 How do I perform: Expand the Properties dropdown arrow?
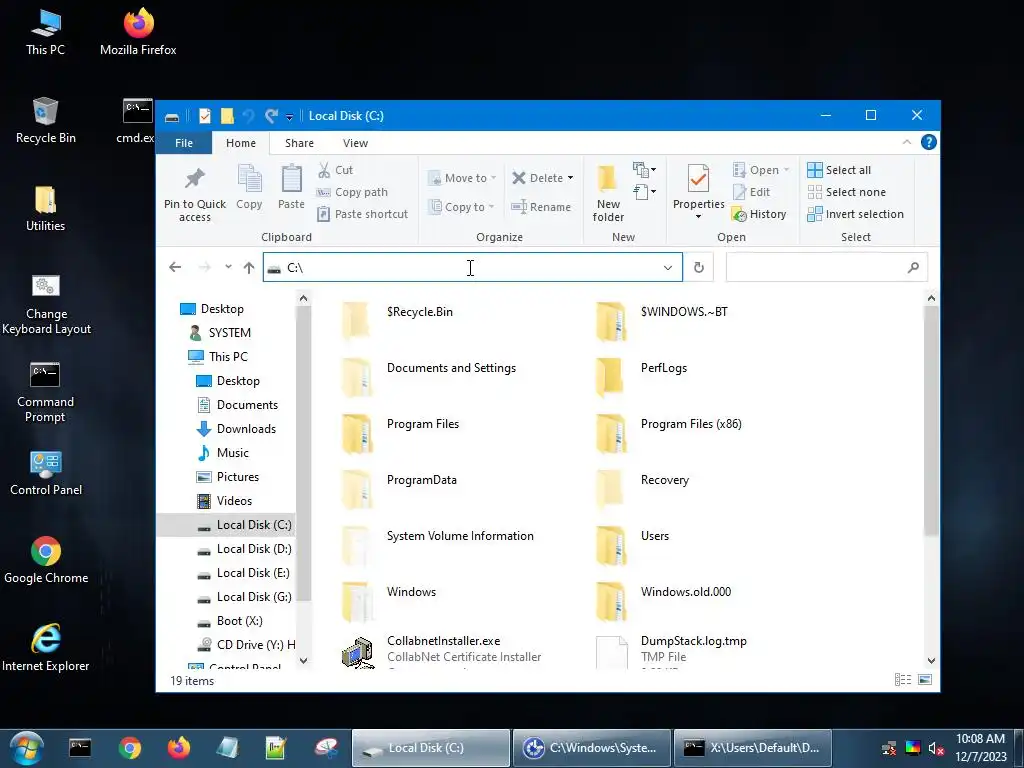tap(698, 217)
